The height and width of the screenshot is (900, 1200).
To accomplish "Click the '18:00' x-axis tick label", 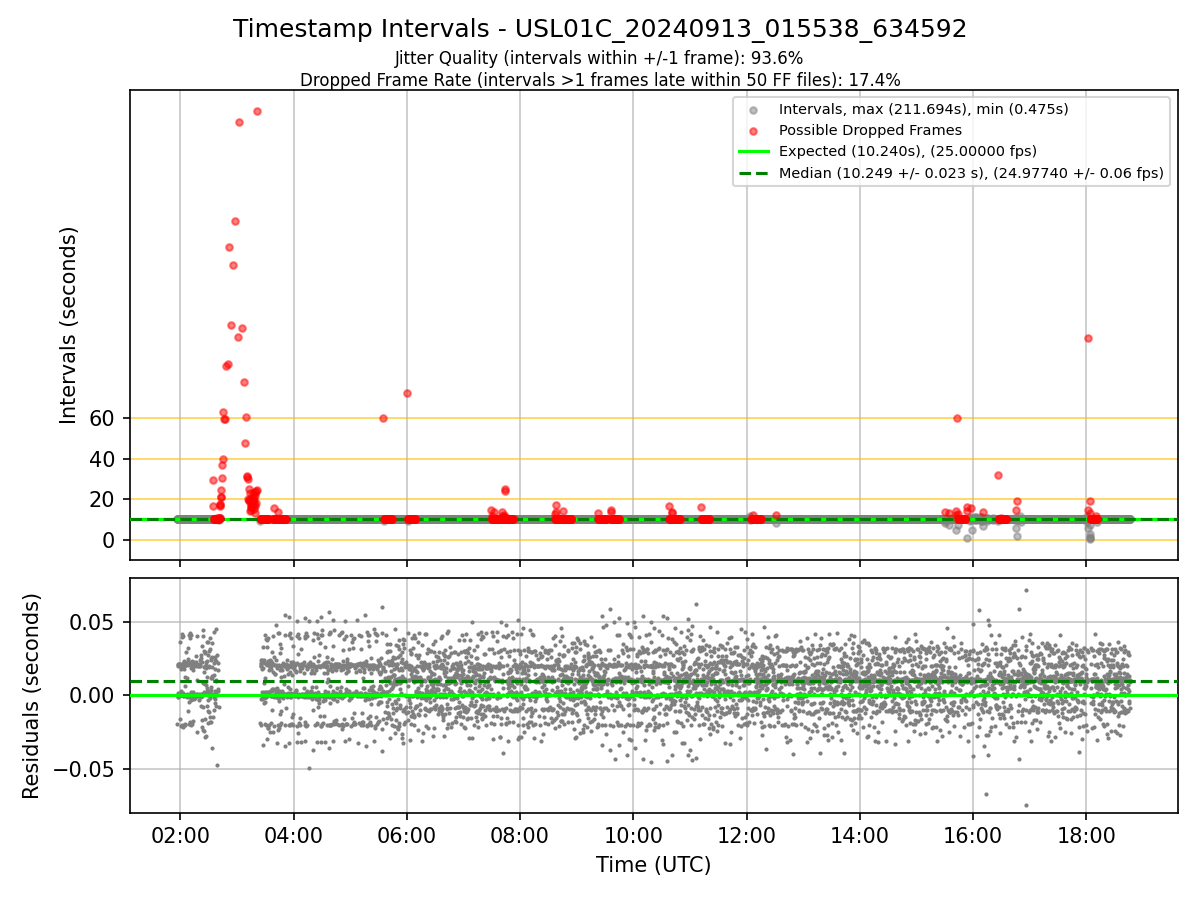I will [x=1086, y=836].
